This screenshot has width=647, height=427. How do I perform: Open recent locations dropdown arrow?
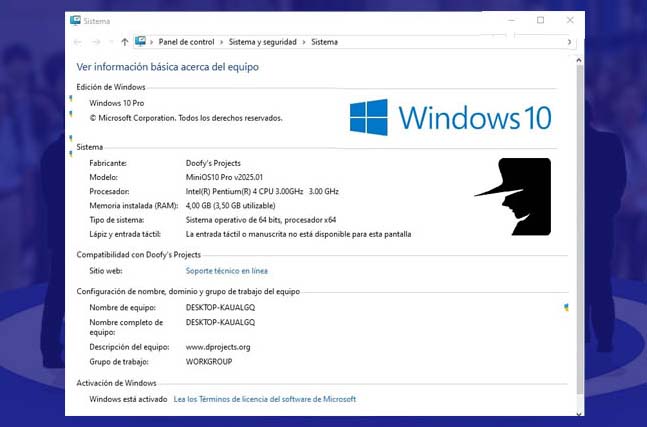coord(111,42)
